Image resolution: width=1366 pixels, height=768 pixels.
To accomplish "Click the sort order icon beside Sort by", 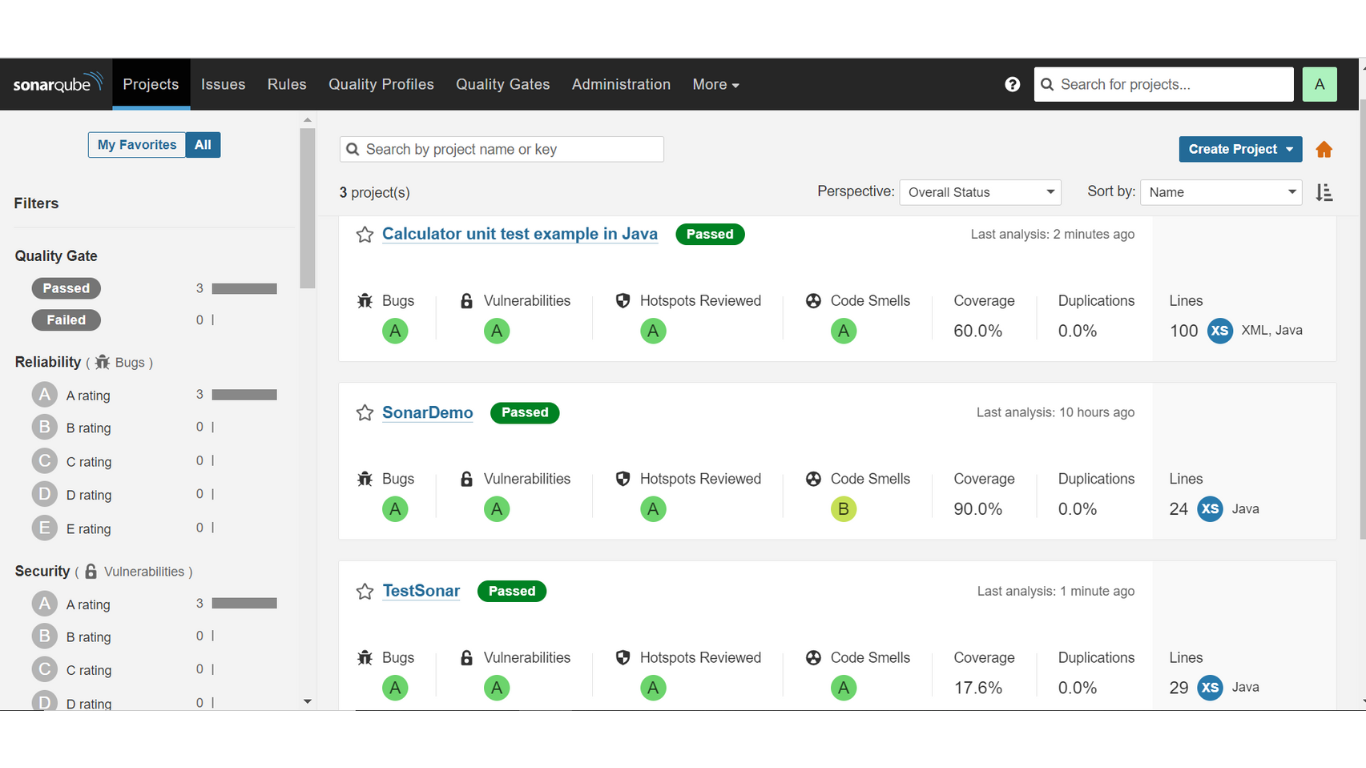I will click(x=1324, y=192).
